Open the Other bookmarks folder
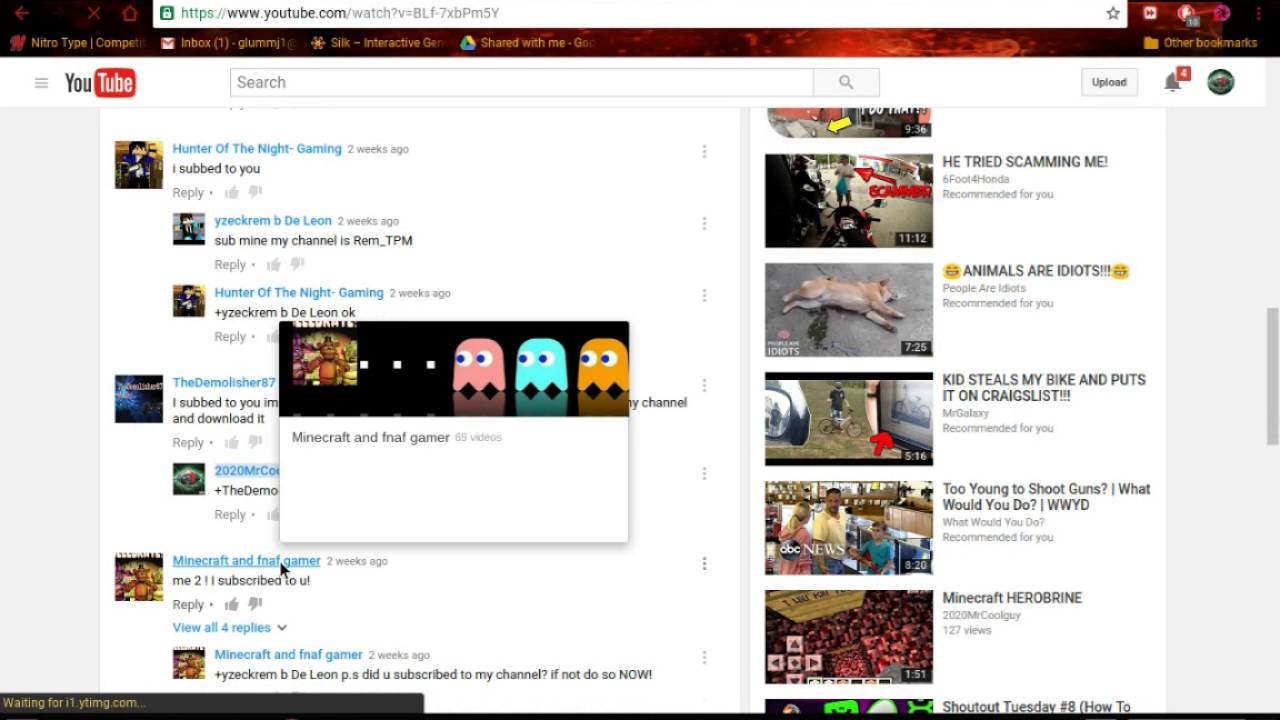This screenshot has height=720, width=1280. [x=1200, y=43]
